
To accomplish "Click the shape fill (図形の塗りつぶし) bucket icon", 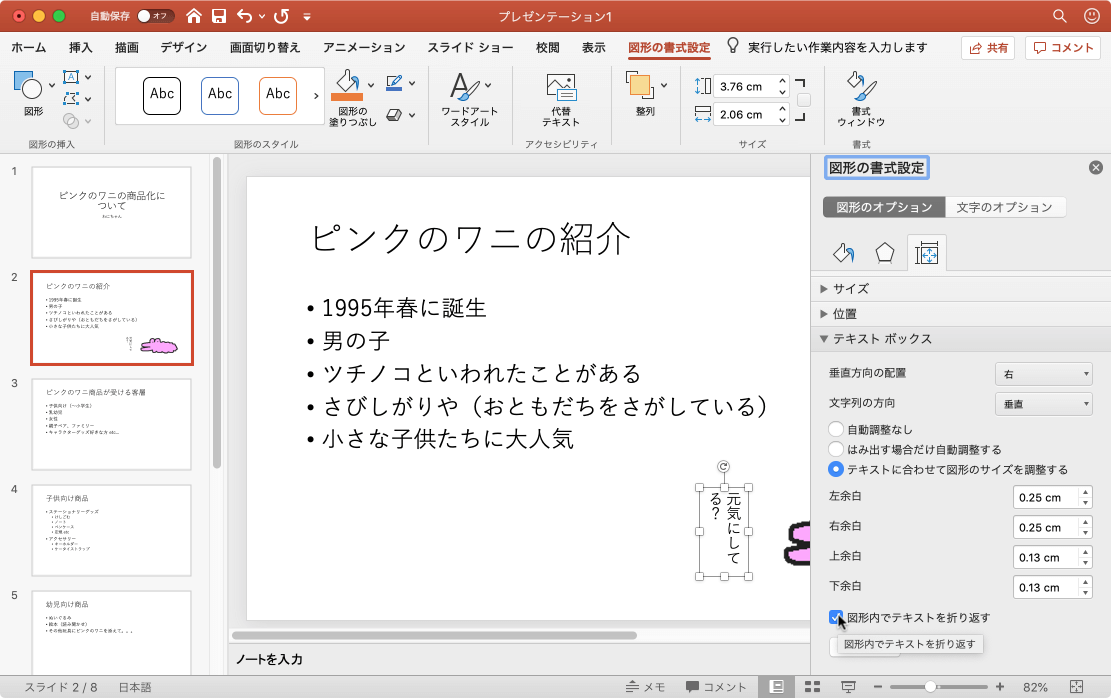I will point(346,86).
